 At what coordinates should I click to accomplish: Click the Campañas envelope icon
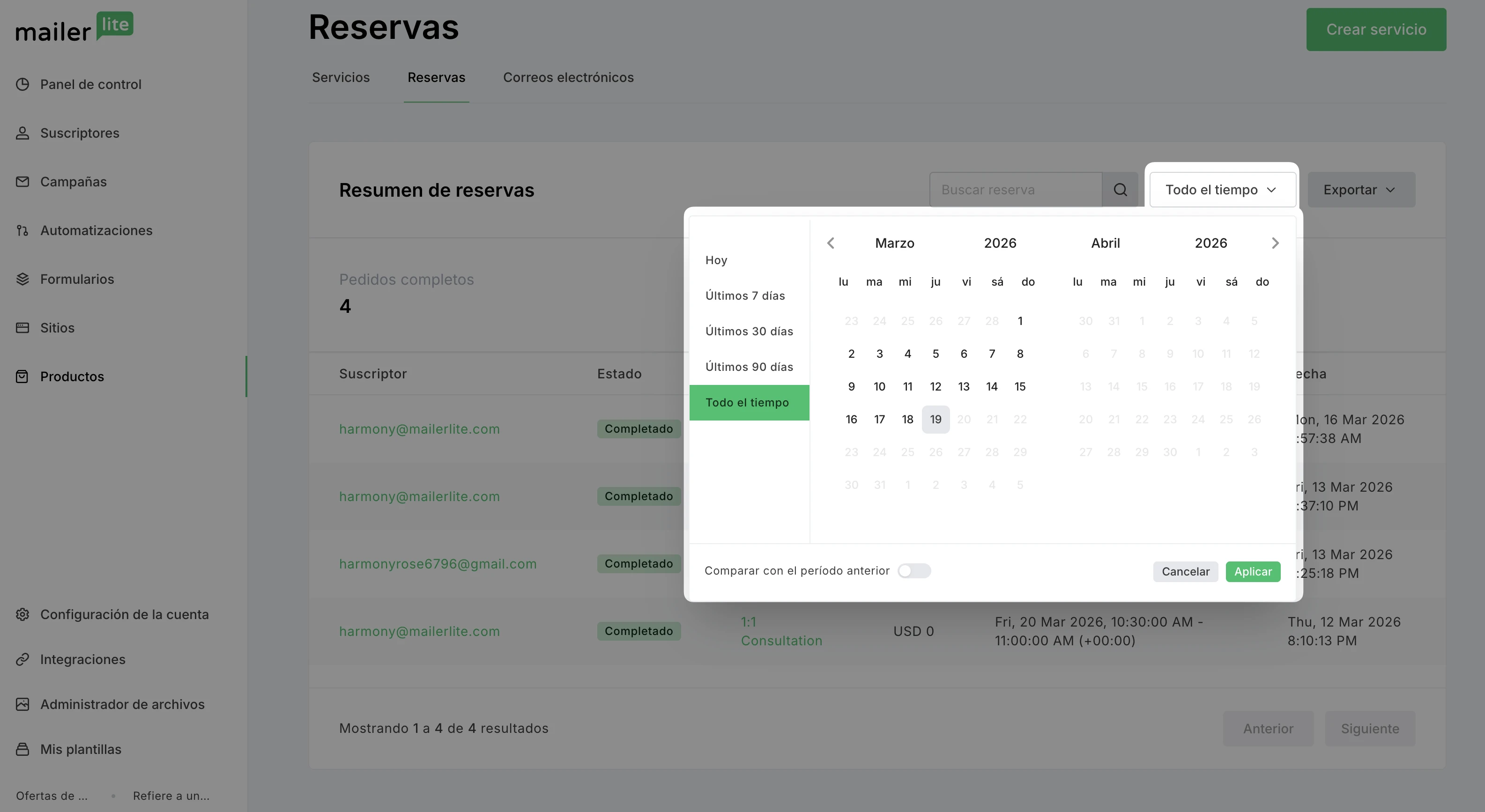click(22, 182)
